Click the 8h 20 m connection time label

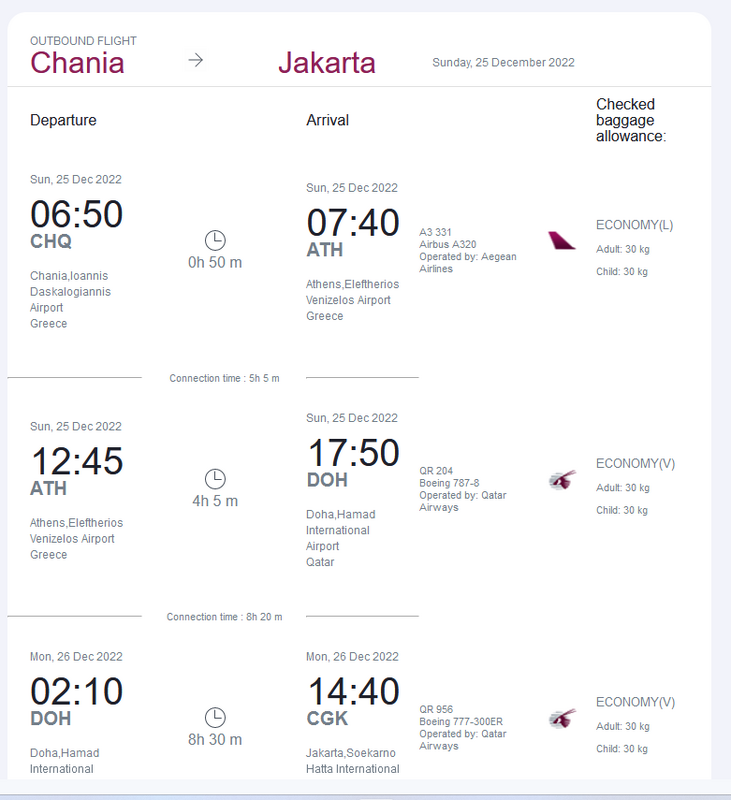pos(224,617)
